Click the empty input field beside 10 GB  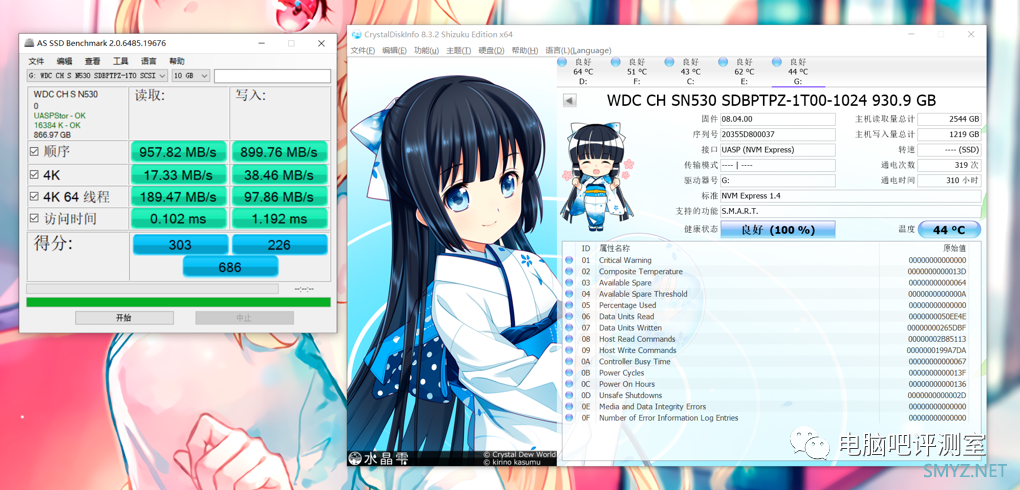[x=272, y=75]
